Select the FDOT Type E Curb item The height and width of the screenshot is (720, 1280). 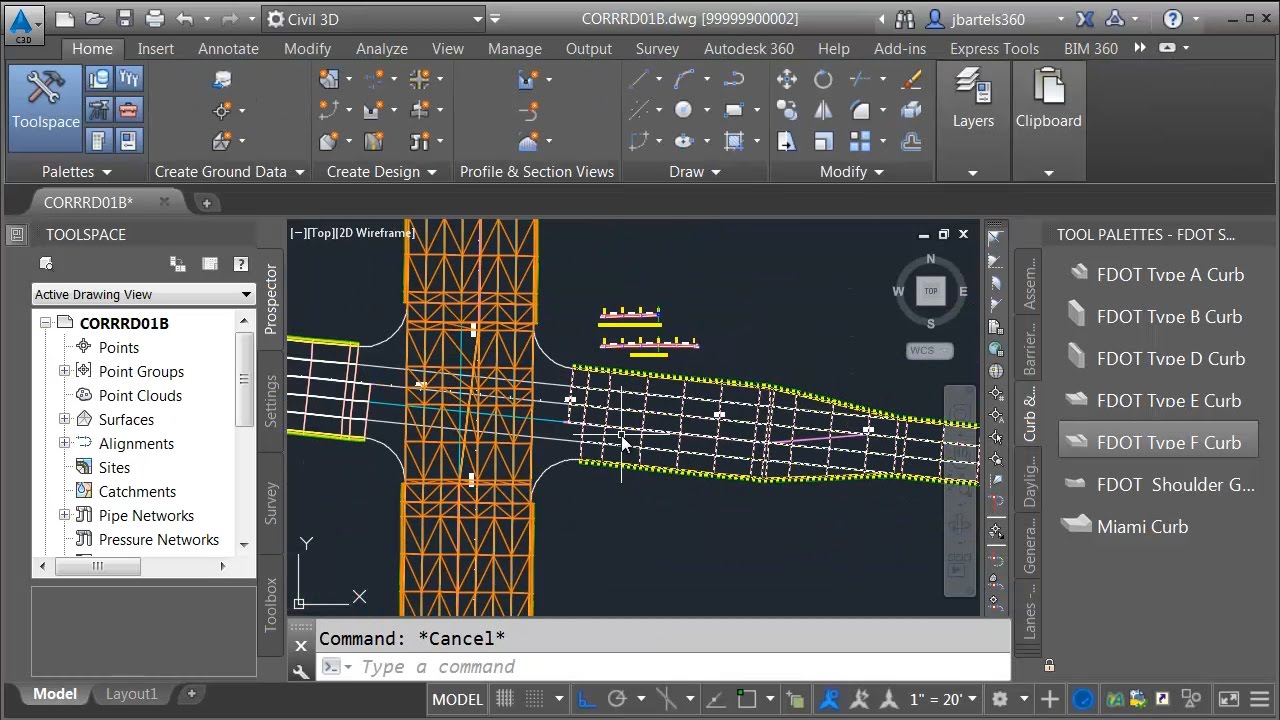[1158, 400]
